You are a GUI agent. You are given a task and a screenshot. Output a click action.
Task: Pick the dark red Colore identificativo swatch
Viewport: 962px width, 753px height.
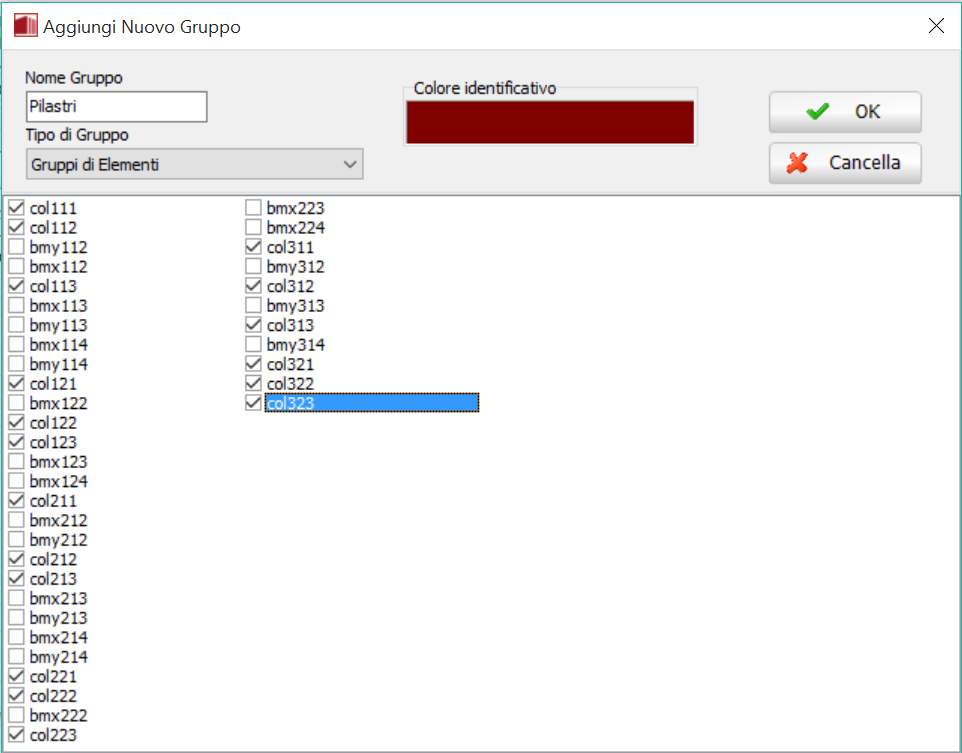tap(549, 122)
